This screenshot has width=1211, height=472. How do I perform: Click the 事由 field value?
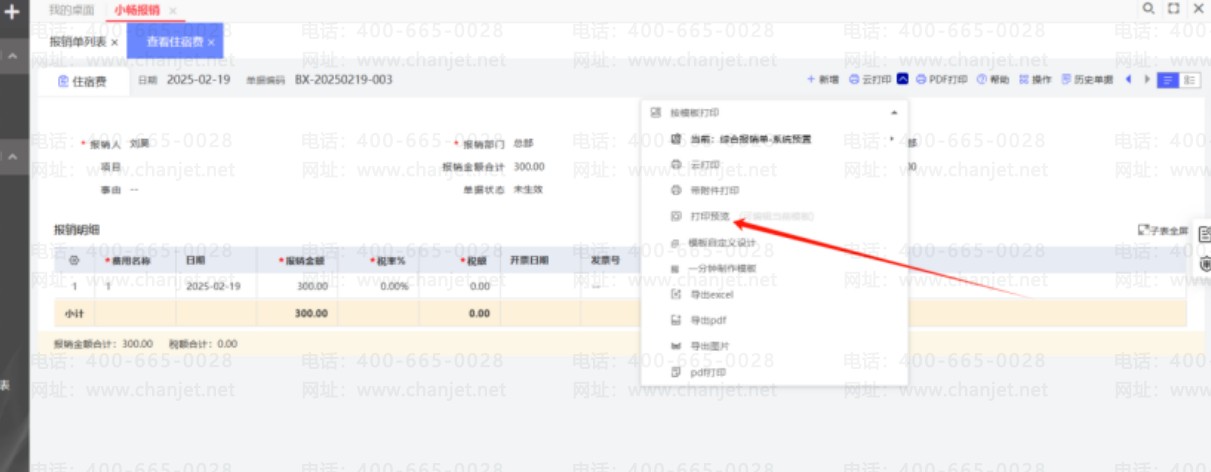pyautogui.click(x=134, y=188)
